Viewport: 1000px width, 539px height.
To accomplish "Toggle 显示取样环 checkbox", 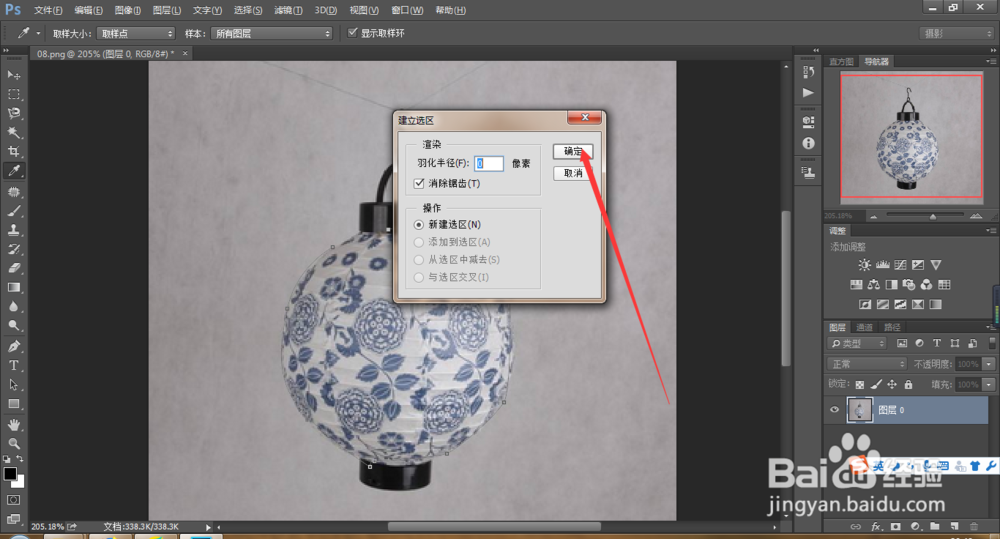I will (352, 33).
